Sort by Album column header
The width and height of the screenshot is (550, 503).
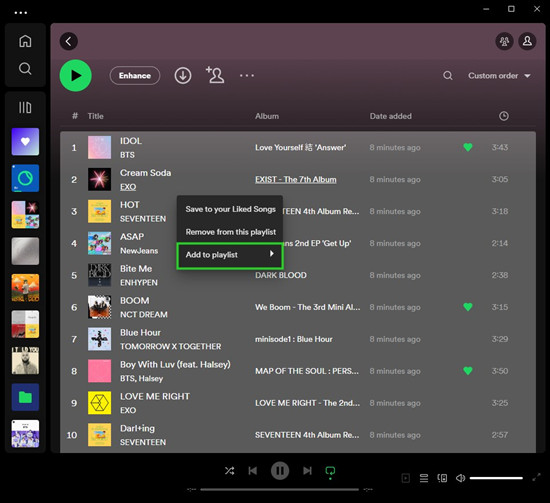[267, 116]
